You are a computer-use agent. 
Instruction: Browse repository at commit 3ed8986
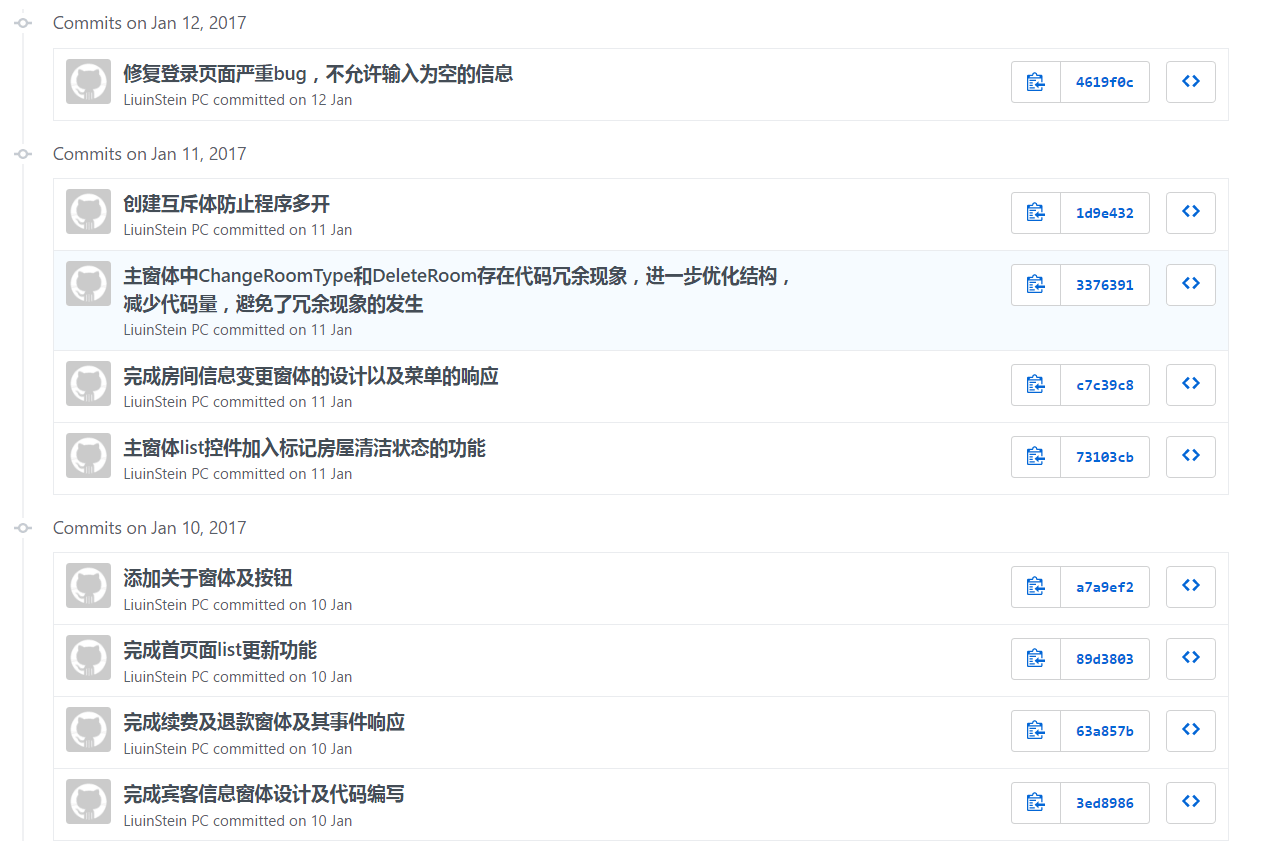point(1190,802)
